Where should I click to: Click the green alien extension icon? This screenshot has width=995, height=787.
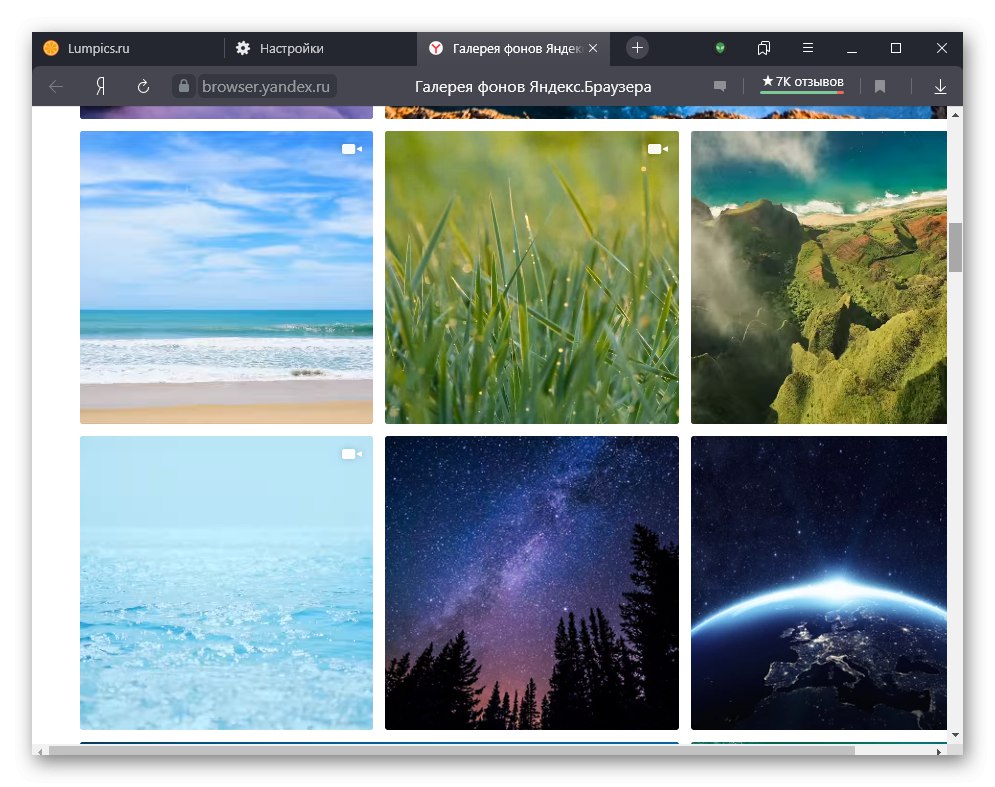[x=722, y=48]
